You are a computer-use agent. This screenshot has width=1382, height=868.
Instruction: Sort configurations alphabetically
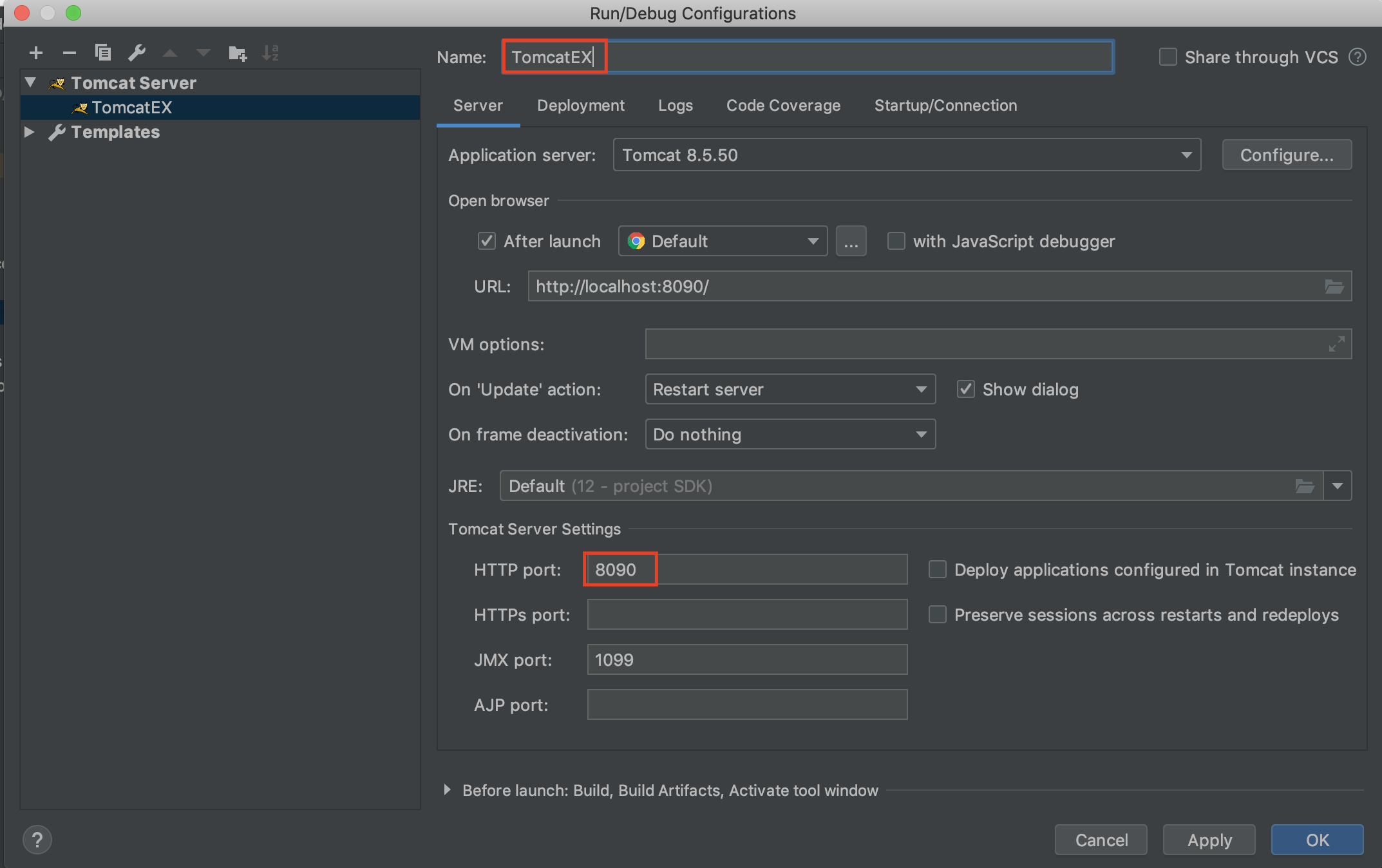pos(270,53)
